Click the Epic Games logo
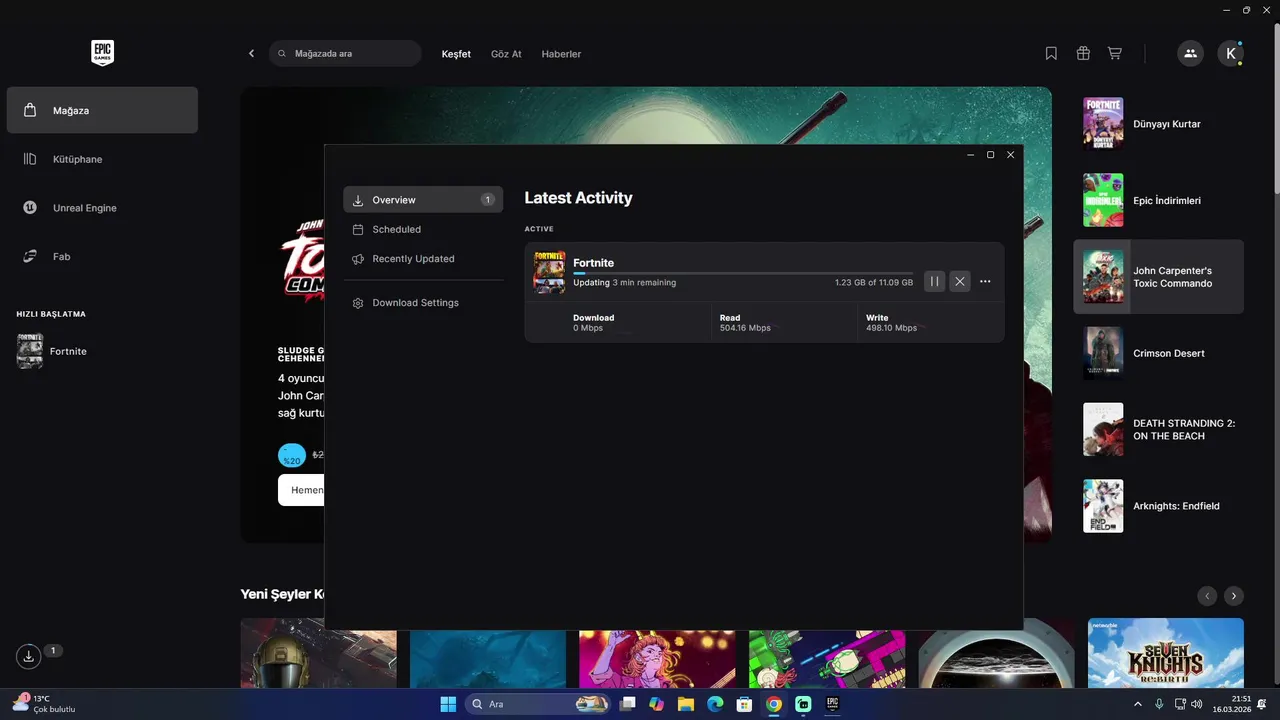 (102, 53)
